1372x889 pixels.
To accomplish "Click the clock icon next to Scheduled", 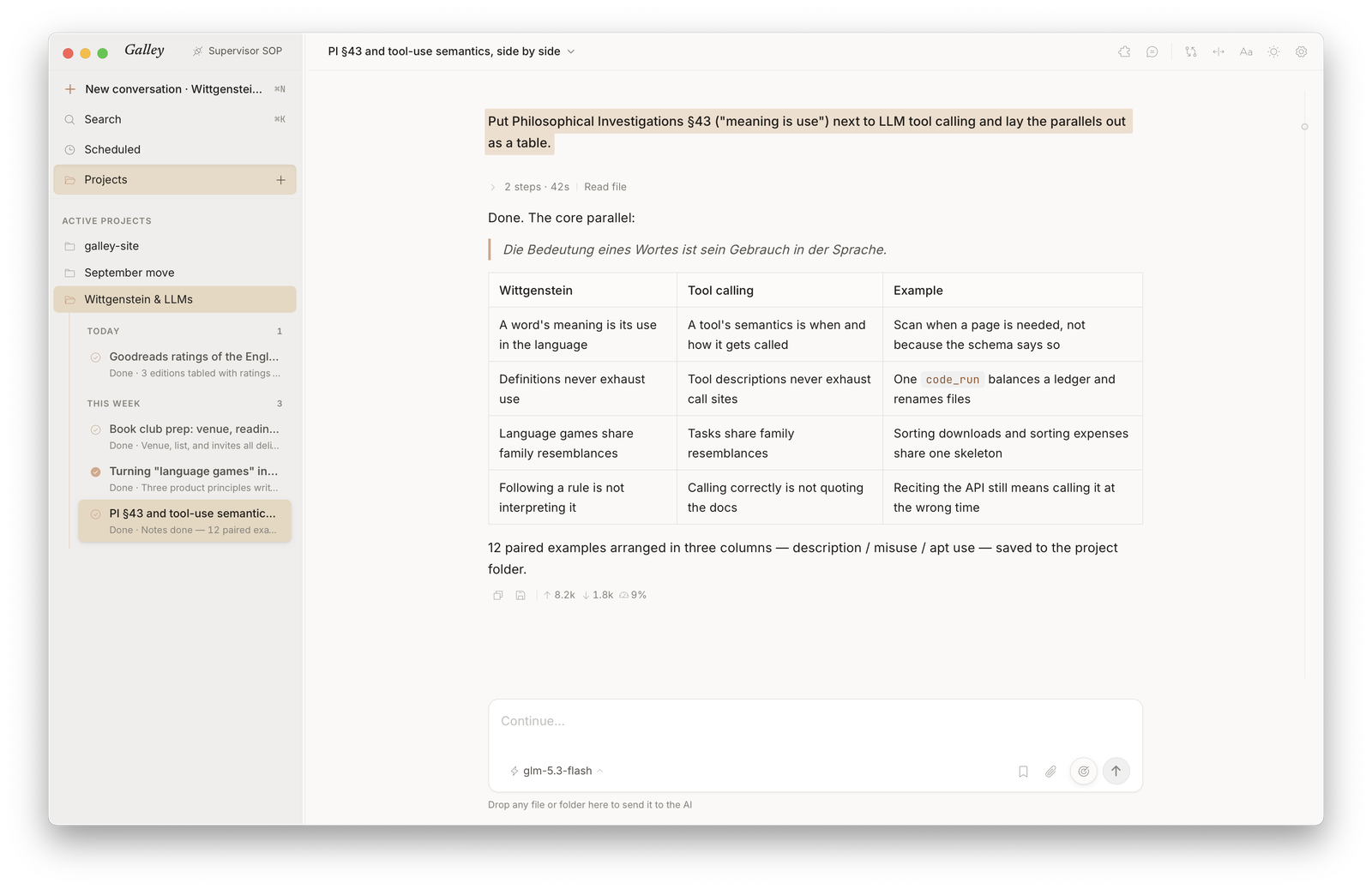I will 70,149.
